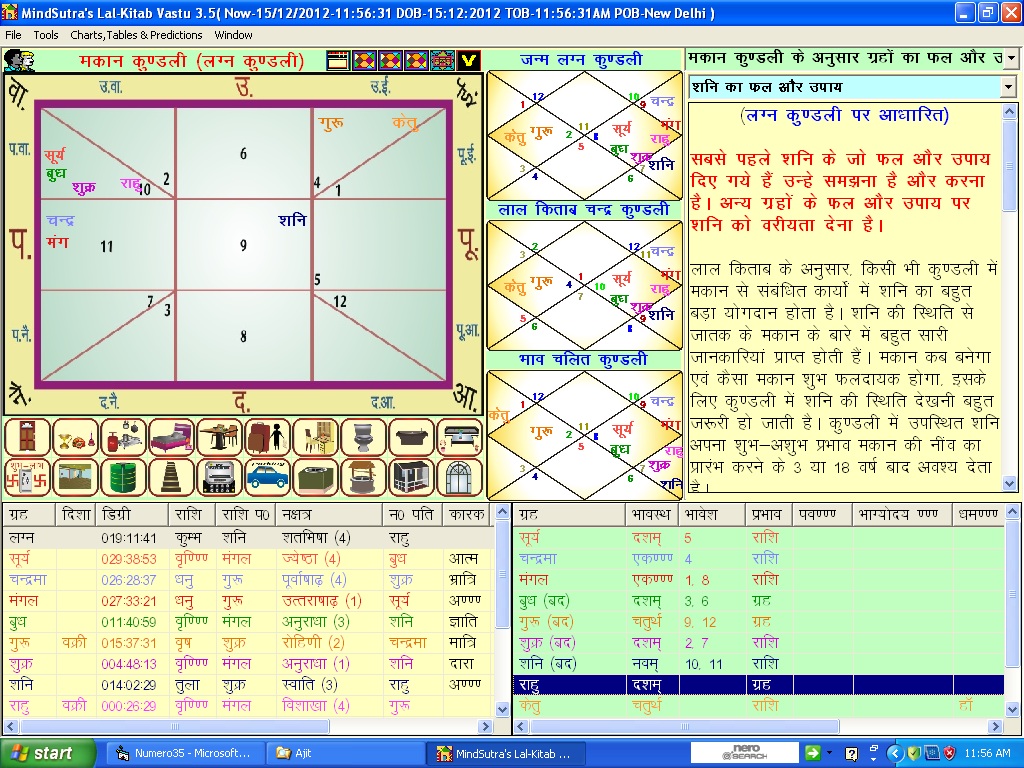This screenshot has width=1024, height=768.
Task: Select the लाल किताब चन्द्र कुण्डली chart
Action: 584,285
